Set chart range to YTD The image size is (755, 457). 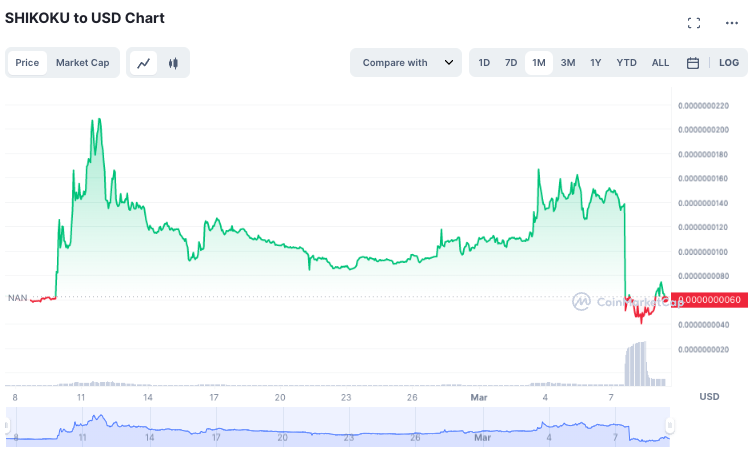(x=626, y=63)
